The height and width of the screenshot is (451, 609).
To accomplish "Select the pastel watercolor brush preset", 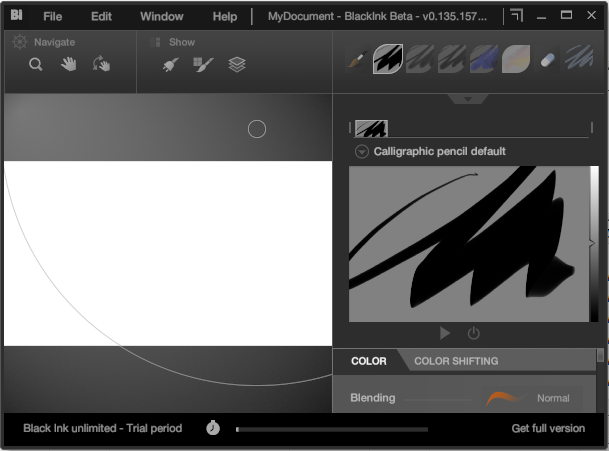I will click(x=516, y=59).
